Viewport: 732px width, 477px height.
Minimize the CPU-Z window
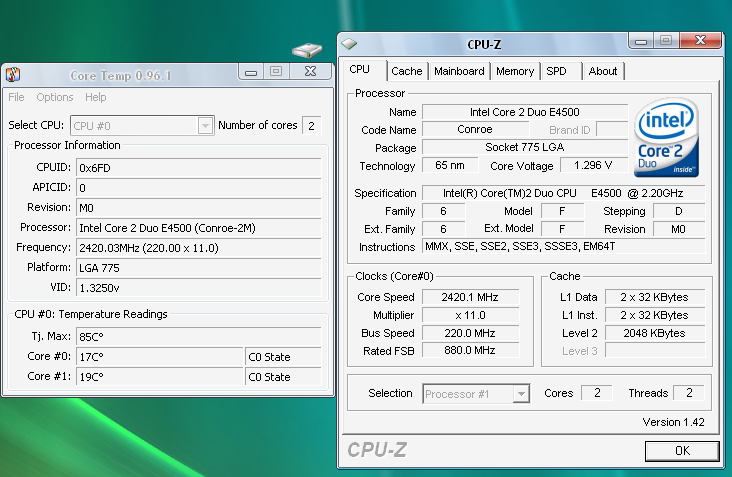tap(640, 40)
